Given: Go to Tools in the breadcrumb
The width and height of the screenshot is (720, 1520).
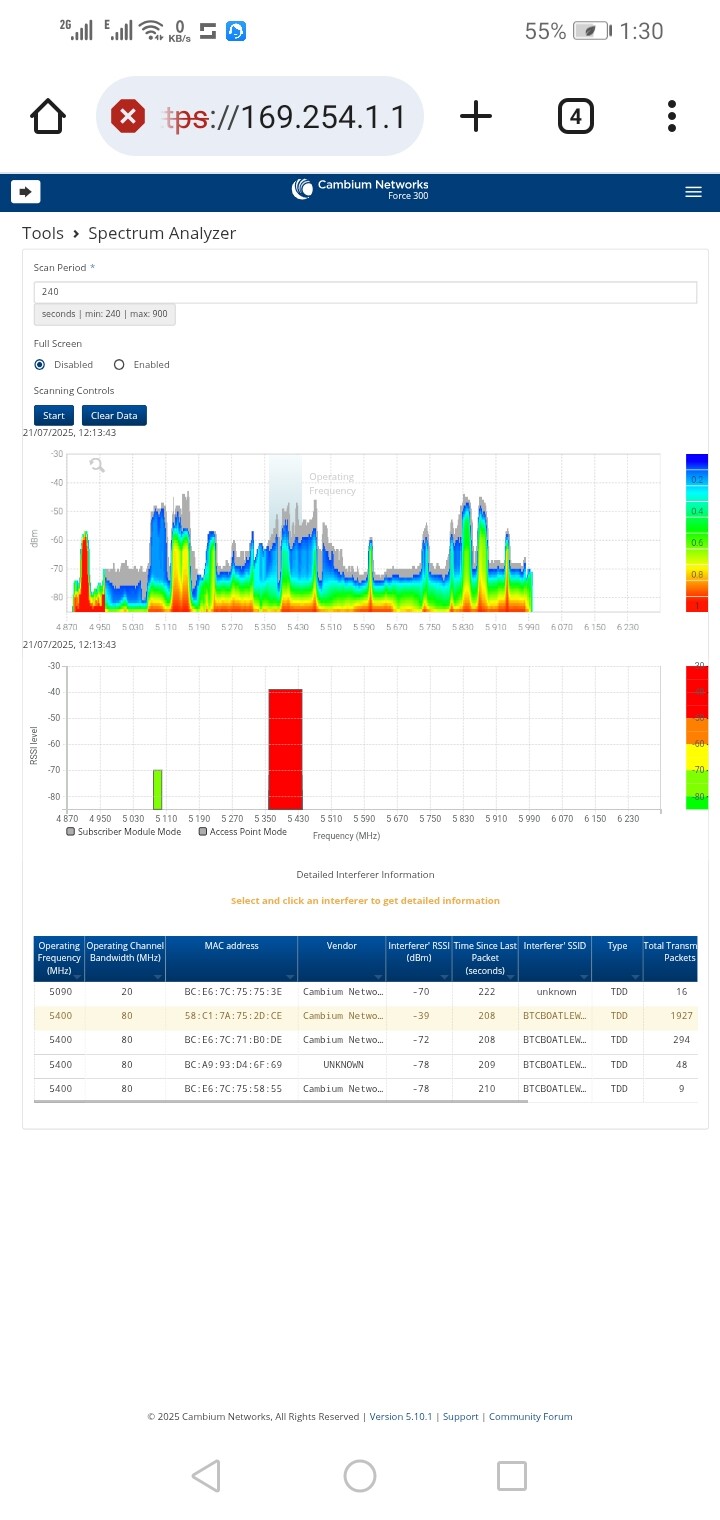Looking at the screenshot, I should tap(43, 233).
